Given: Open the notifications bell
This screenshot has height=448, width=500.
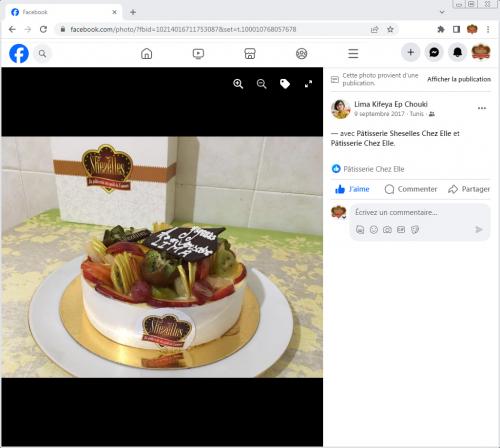Looking at the screenshot, I should (457, 52).
